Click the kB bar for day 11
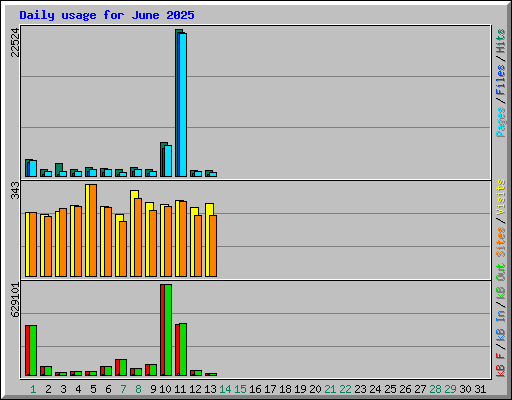The width and height of the screenshot is (512, 400). (x=181, y=350)
